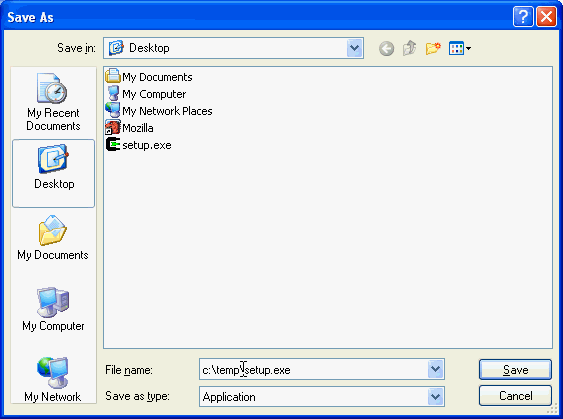Viewport: 563px width, 419px height.
Task: Create a new folder
Action: [x=433, y=48]
